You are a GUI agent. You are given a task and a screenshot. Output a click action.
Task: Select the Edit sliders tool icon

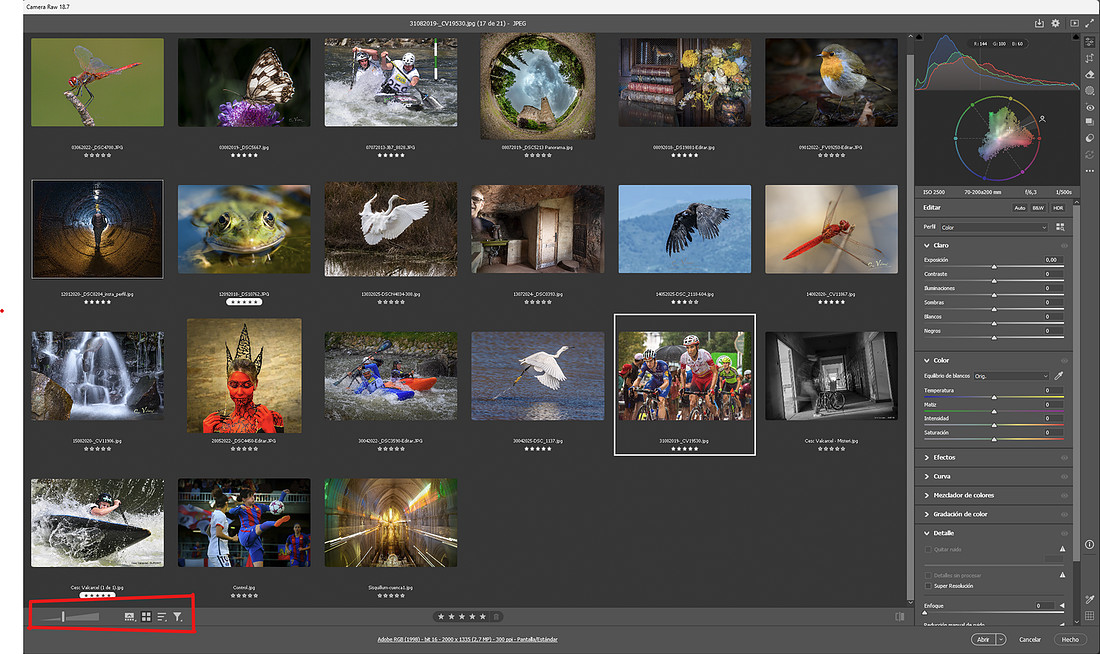click(x=1089, y=42)
